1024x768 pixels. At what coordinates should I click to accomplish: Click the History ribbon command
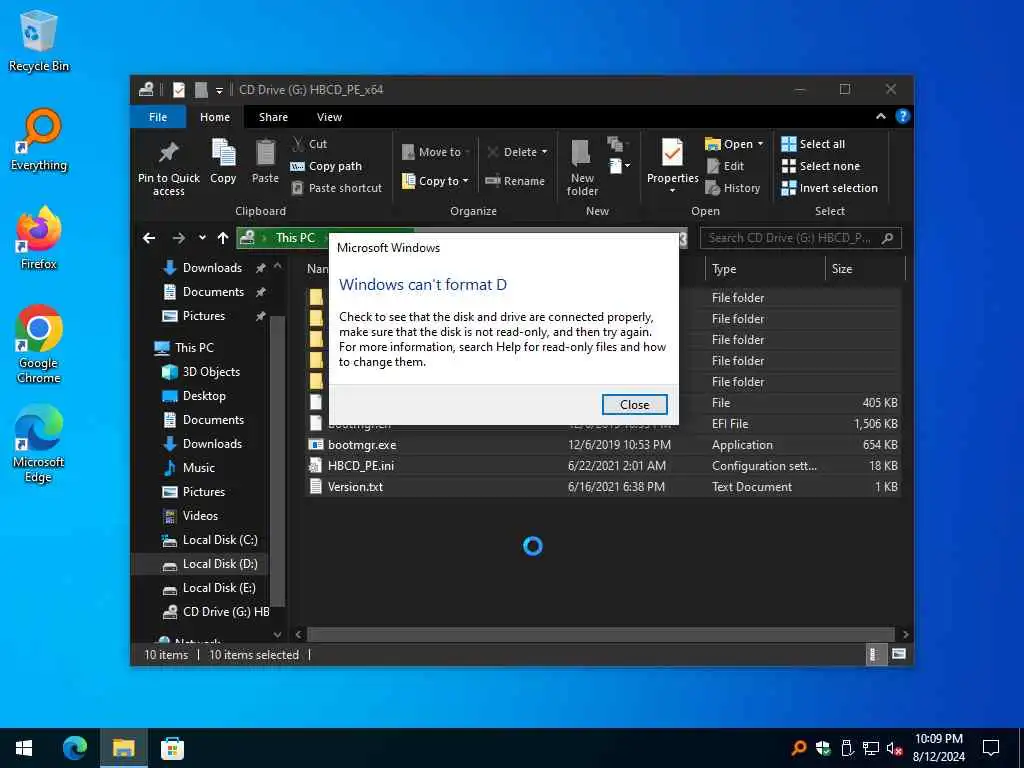733,188
